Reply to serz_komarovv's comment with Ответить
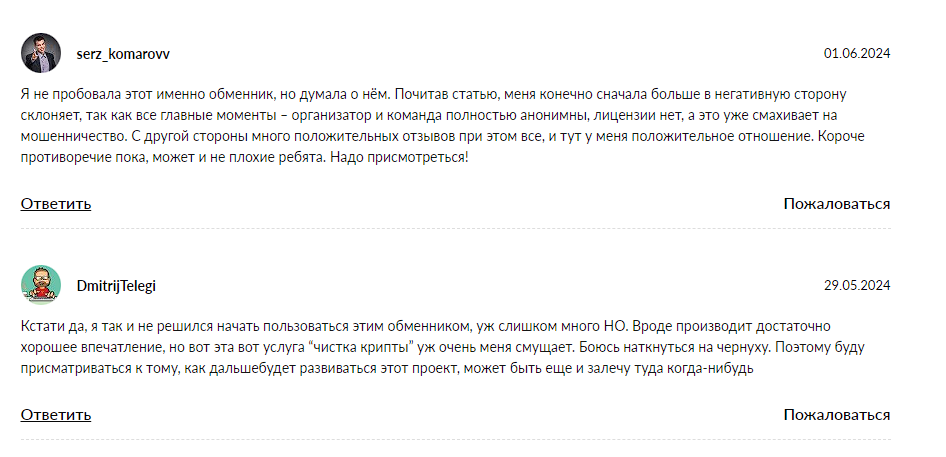The image size is (946, 457). click(56, 204)
